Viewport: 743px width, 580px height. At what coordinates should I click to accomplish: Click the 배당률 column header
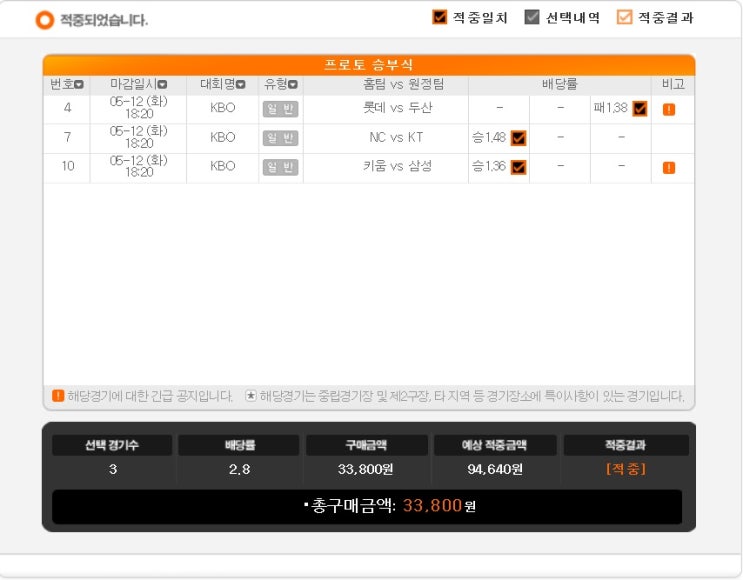(x=560, y=84)
